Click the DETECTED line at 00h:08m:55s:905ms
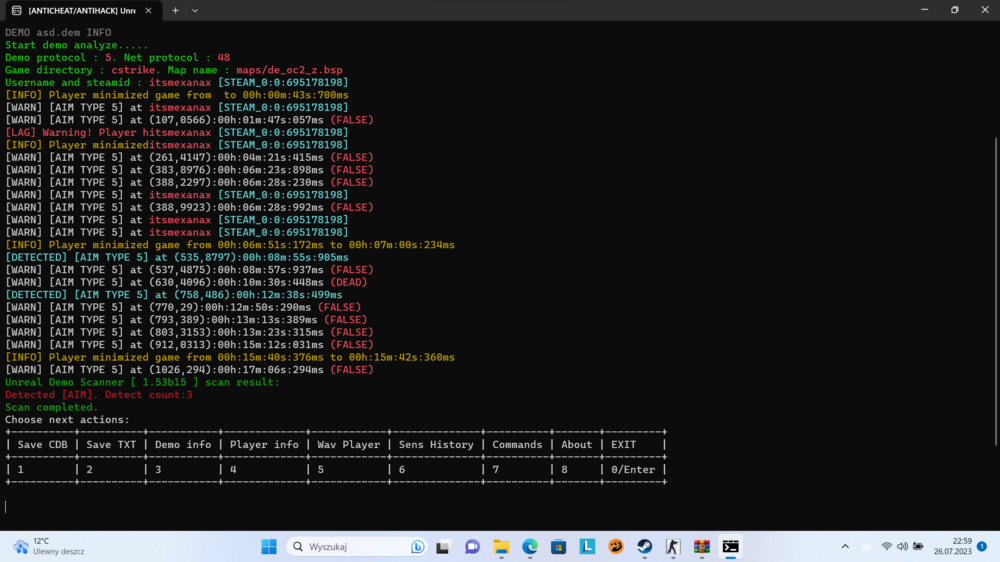The height and width of the screenshot is (562, 1000). pyautogui.click(x=177, y=258)
